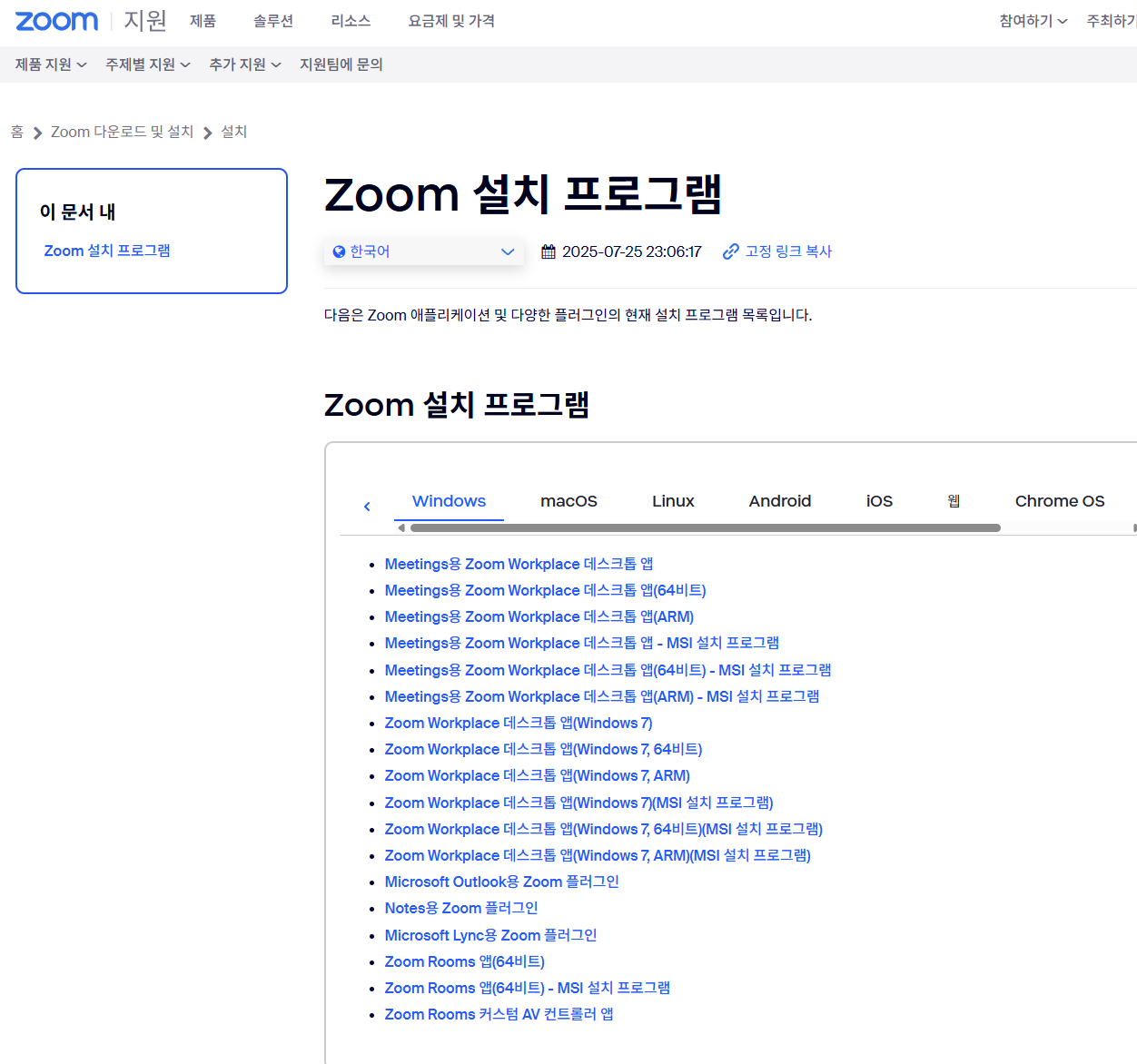Open the 솔루션 top menu
This screenshot has height=1064, width=1137.
click(273, 21)
